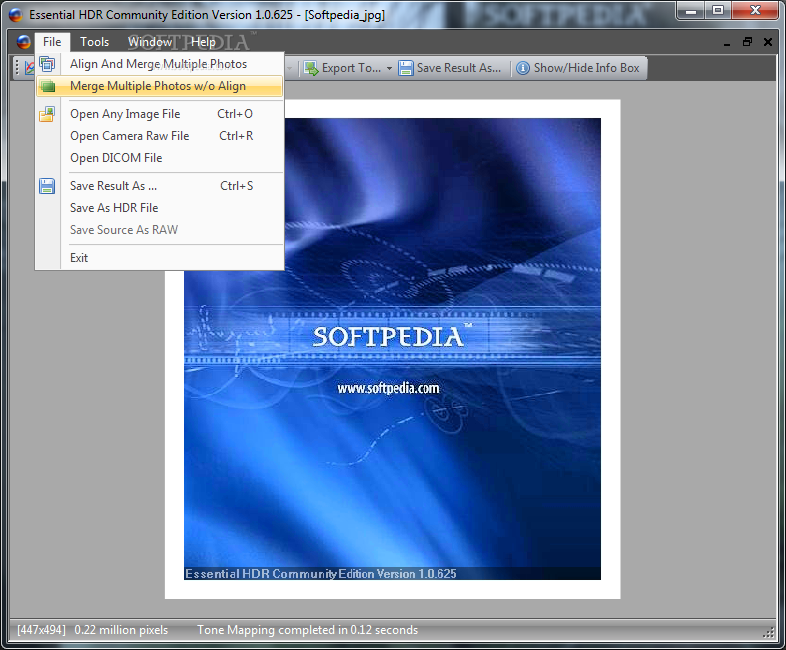Image resolution: width=786 pixels, height=650 pixels.
Task: Click the blue info icon in toolbar
Action: 523,68
